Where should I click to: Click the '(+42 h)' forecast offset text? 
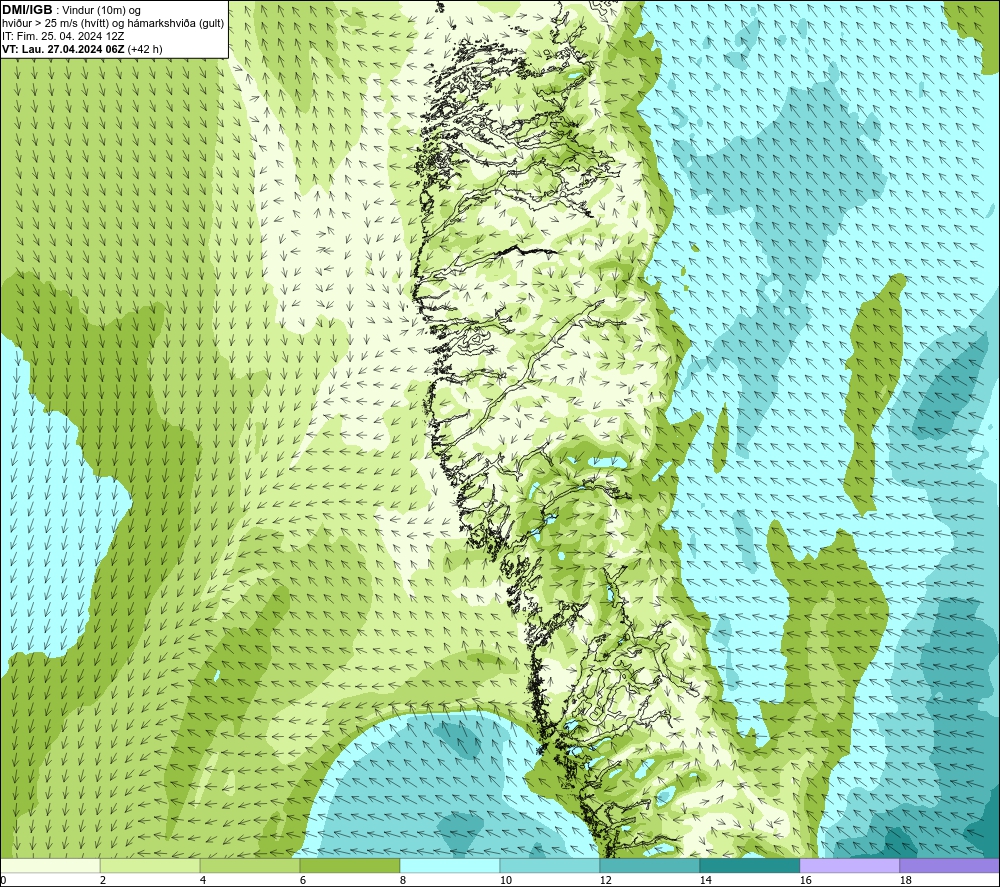145,49
